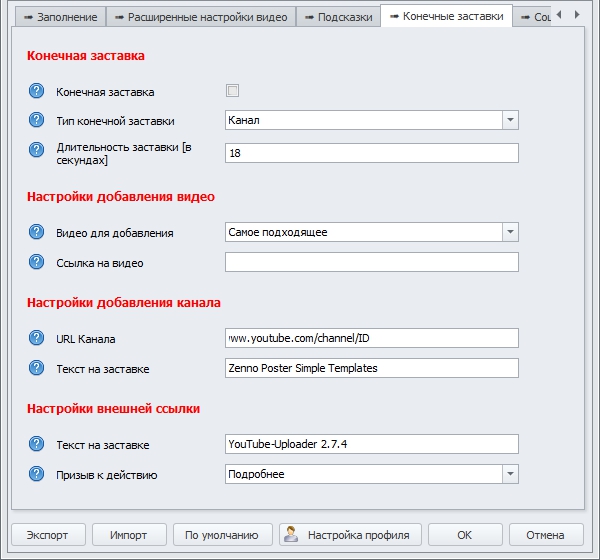Click help icon for Видео для добавления
This screenshot has width=600, height=560.
(x=37, y=232)
